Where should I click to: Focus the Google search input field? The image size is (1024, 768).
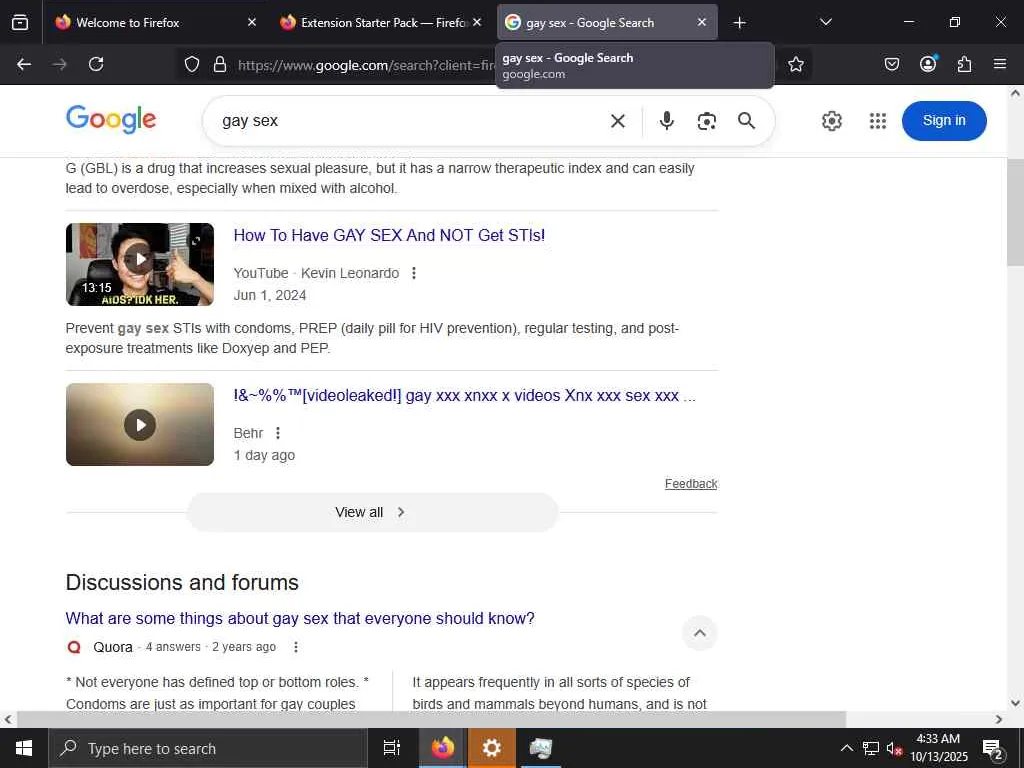pyautogui.click(x=411, y=121)
